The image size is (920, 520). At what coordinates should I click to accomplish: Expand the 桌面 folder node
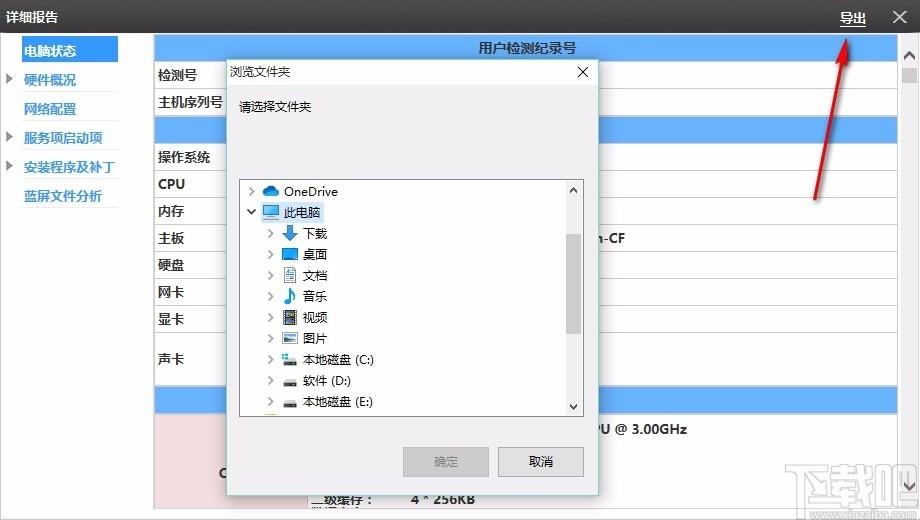pyautogui.click(x=270, y=254)
